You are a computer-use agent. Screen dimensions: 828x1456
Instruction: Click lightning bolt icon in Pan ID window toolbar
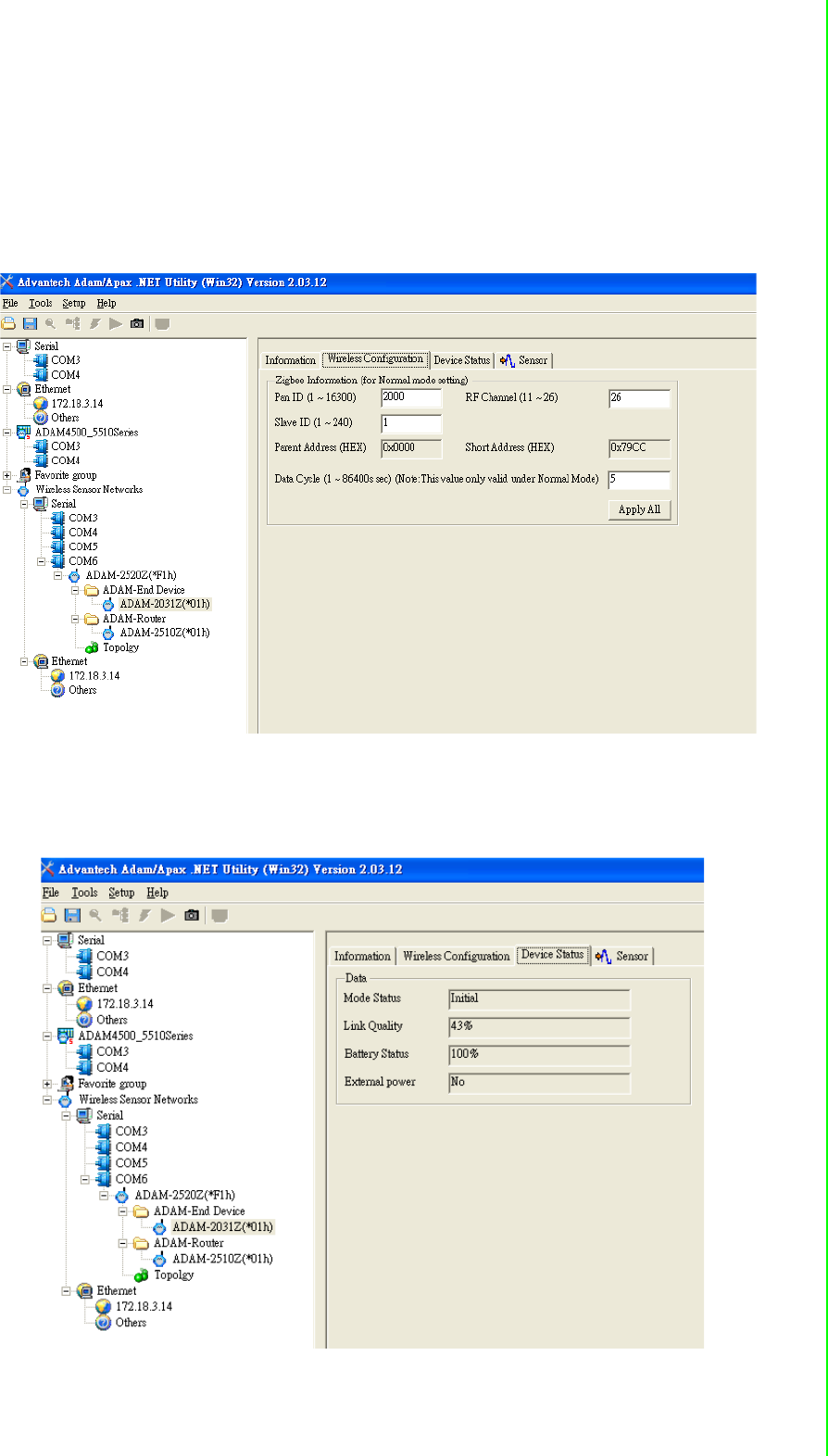pyautogui.click(x=94, y=324)
